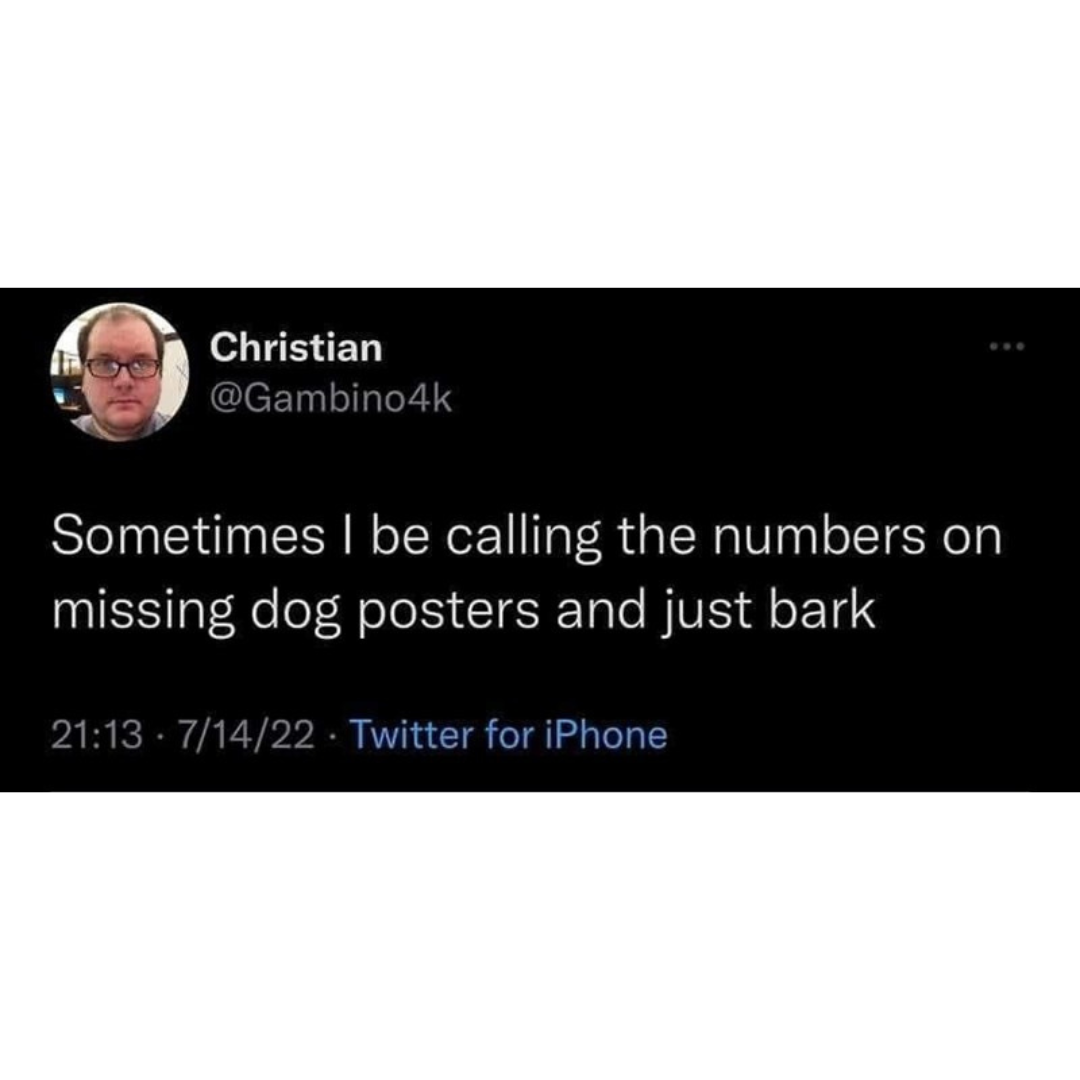Click the 7/14/22 date
Screen dimensions: 1080x1080
(247, 735)
